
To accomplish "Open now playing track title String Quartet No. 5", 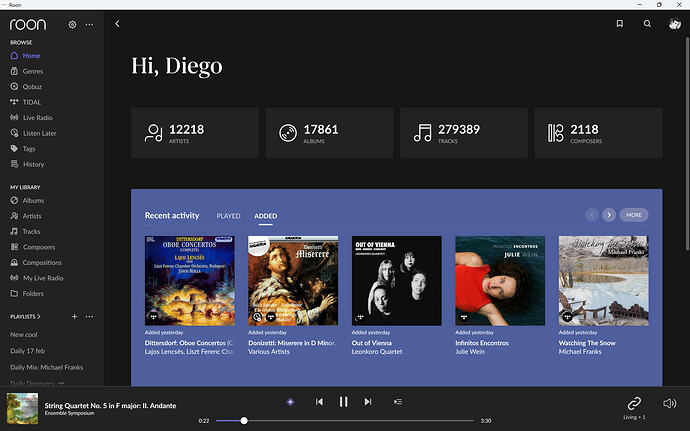I will point(110,405).
